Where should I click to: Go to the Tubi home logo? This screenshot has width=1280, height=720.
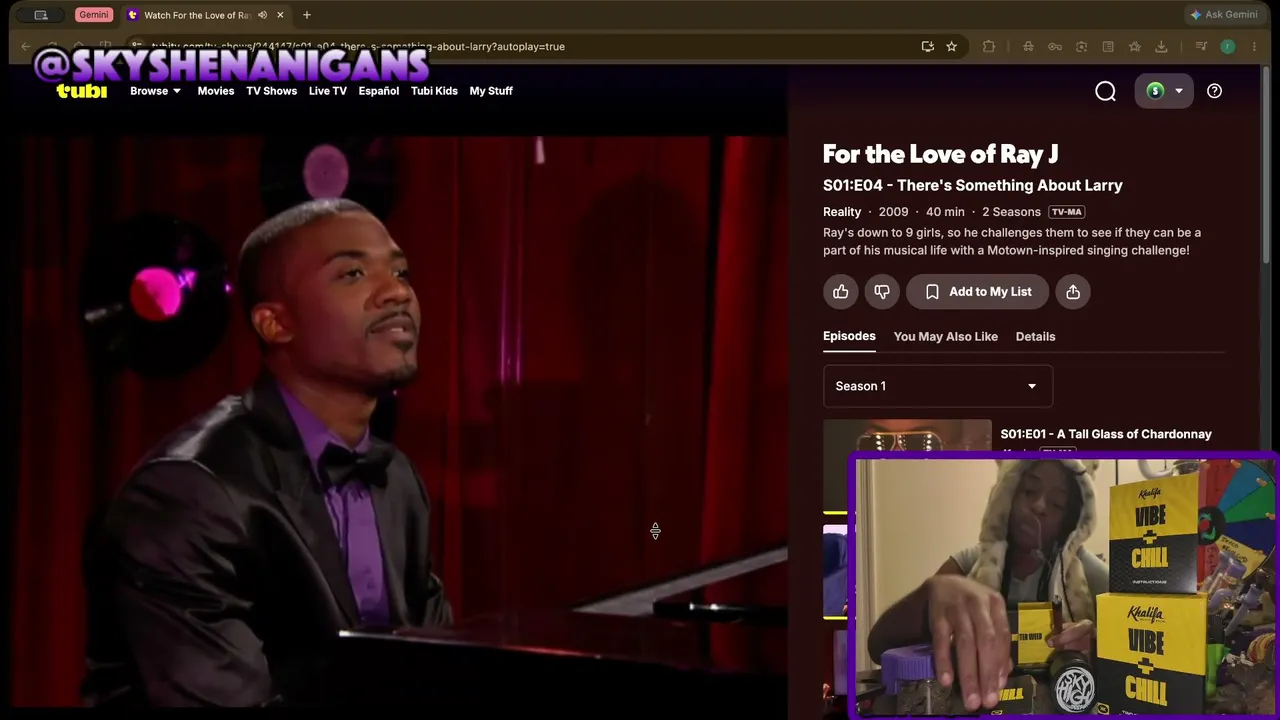(82, 91)
